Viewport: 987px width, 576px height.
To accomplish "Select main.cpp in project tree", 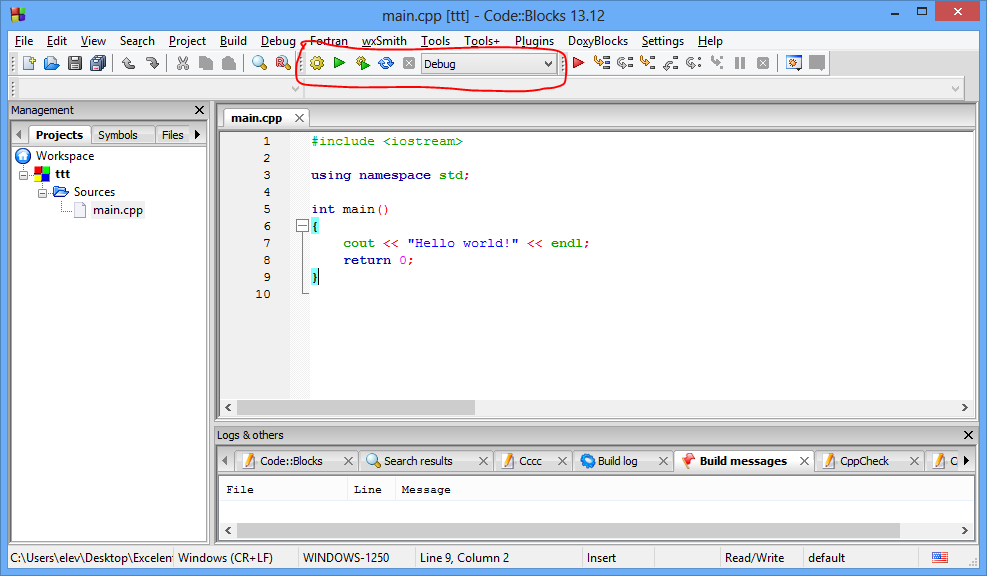I will point(118,210).
